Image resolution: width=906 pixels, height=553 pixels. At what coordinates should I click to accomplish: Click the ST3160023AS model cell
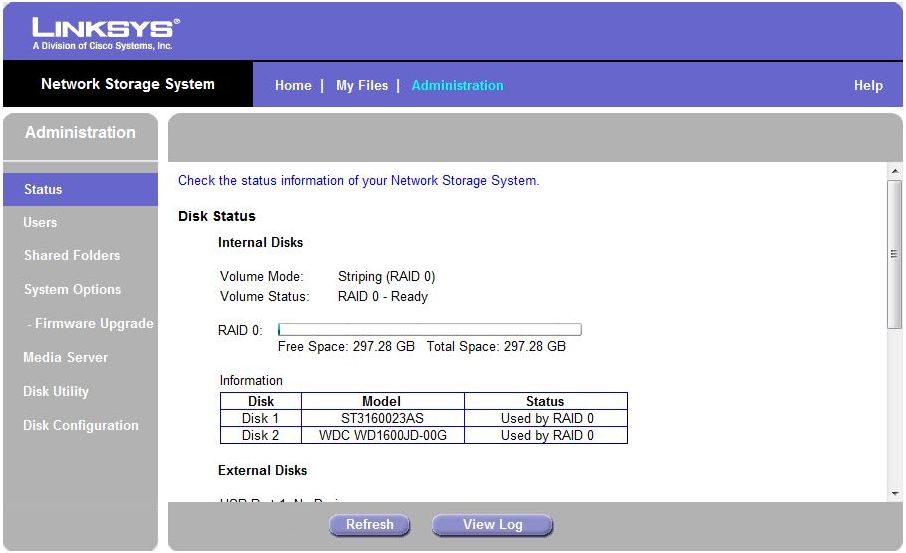coord(382,419)
